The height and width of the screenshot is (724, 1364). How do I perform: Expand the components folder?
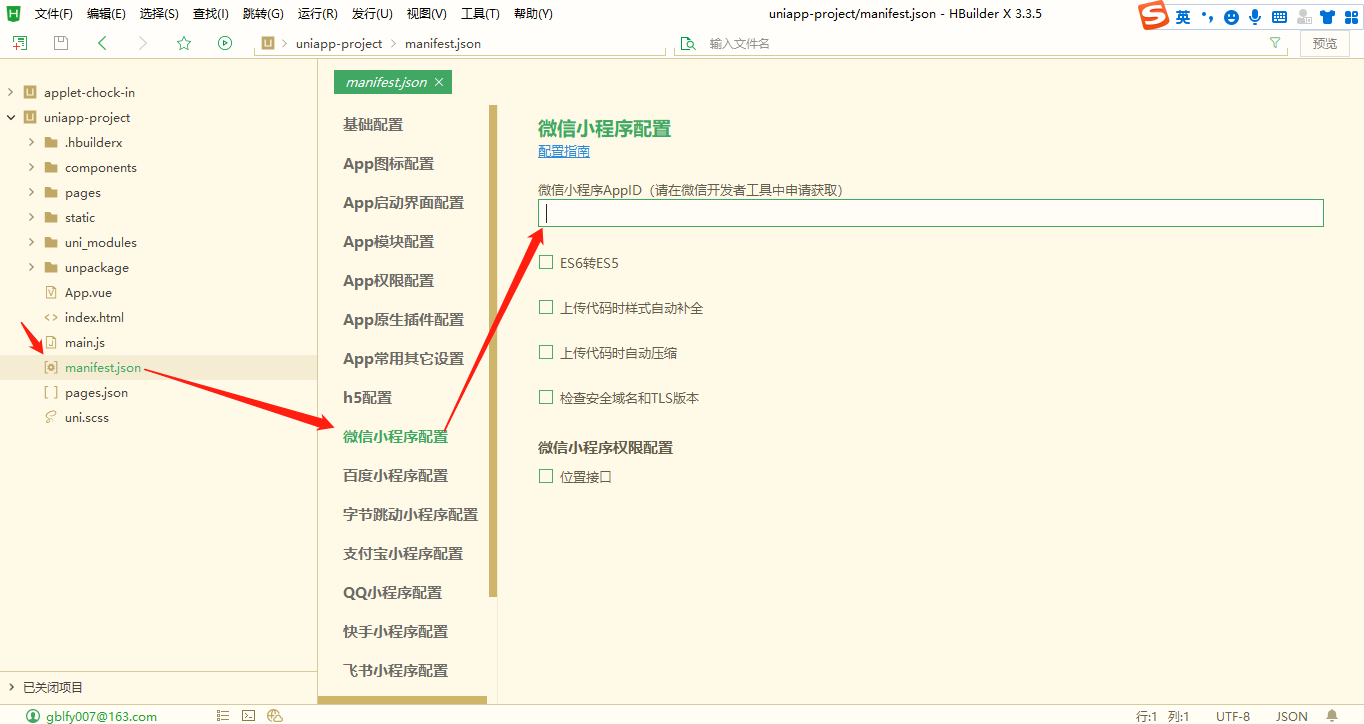(32, 167)
